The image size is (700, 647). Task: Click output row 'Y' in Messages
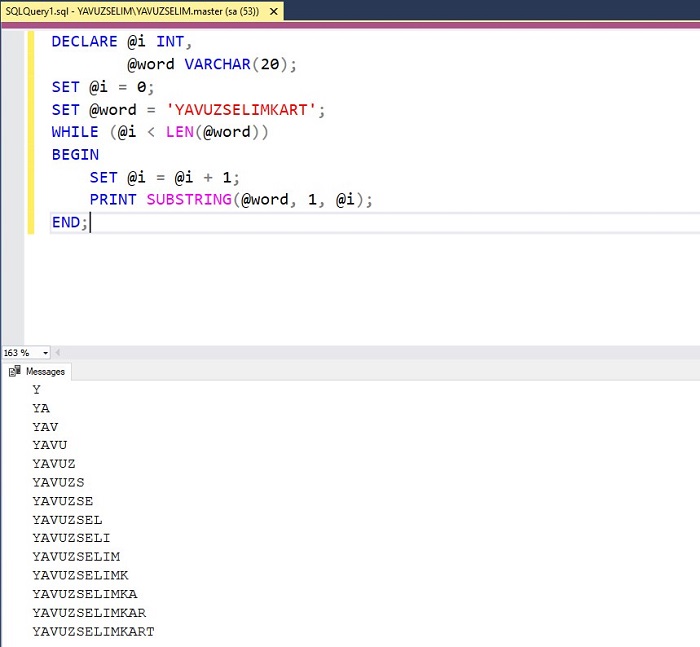tap(37, 390)
